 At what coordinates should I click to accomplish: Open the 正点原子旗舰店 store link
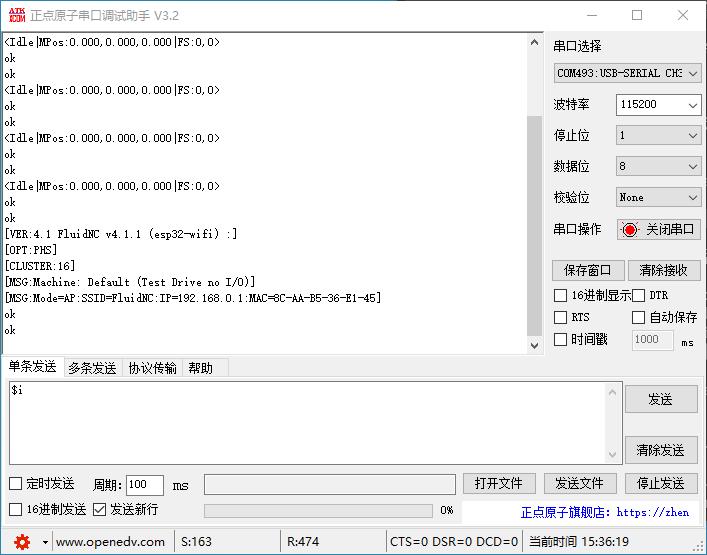tap(605, 512)
